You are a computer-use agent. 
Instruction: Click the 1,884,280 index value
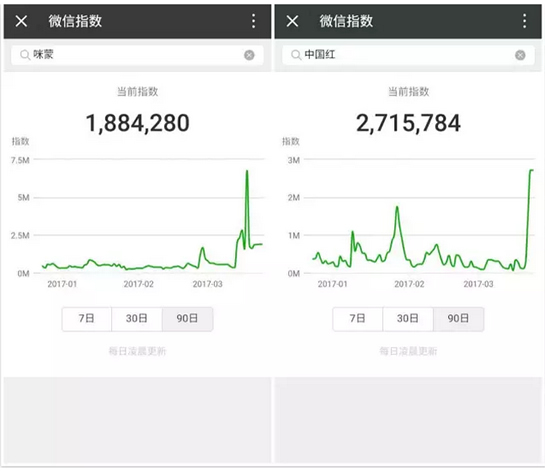click(138, 123)
